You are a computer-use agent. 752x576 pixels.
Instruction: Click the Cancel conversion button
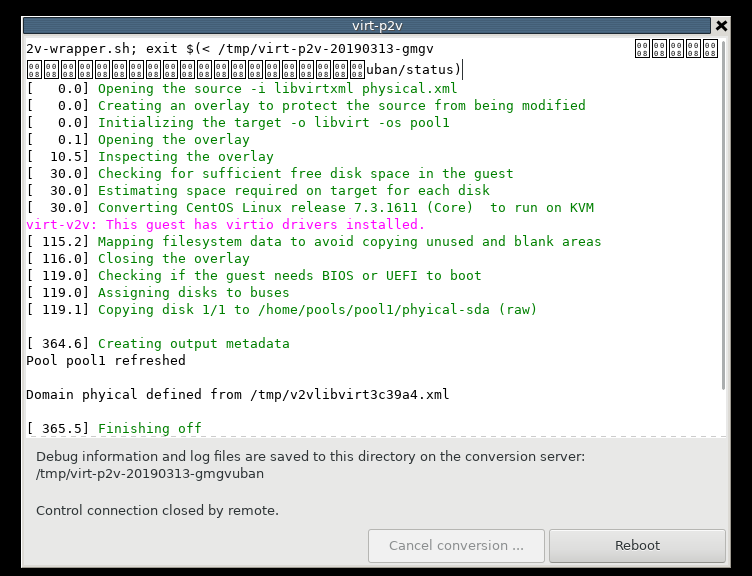(456, 546)
